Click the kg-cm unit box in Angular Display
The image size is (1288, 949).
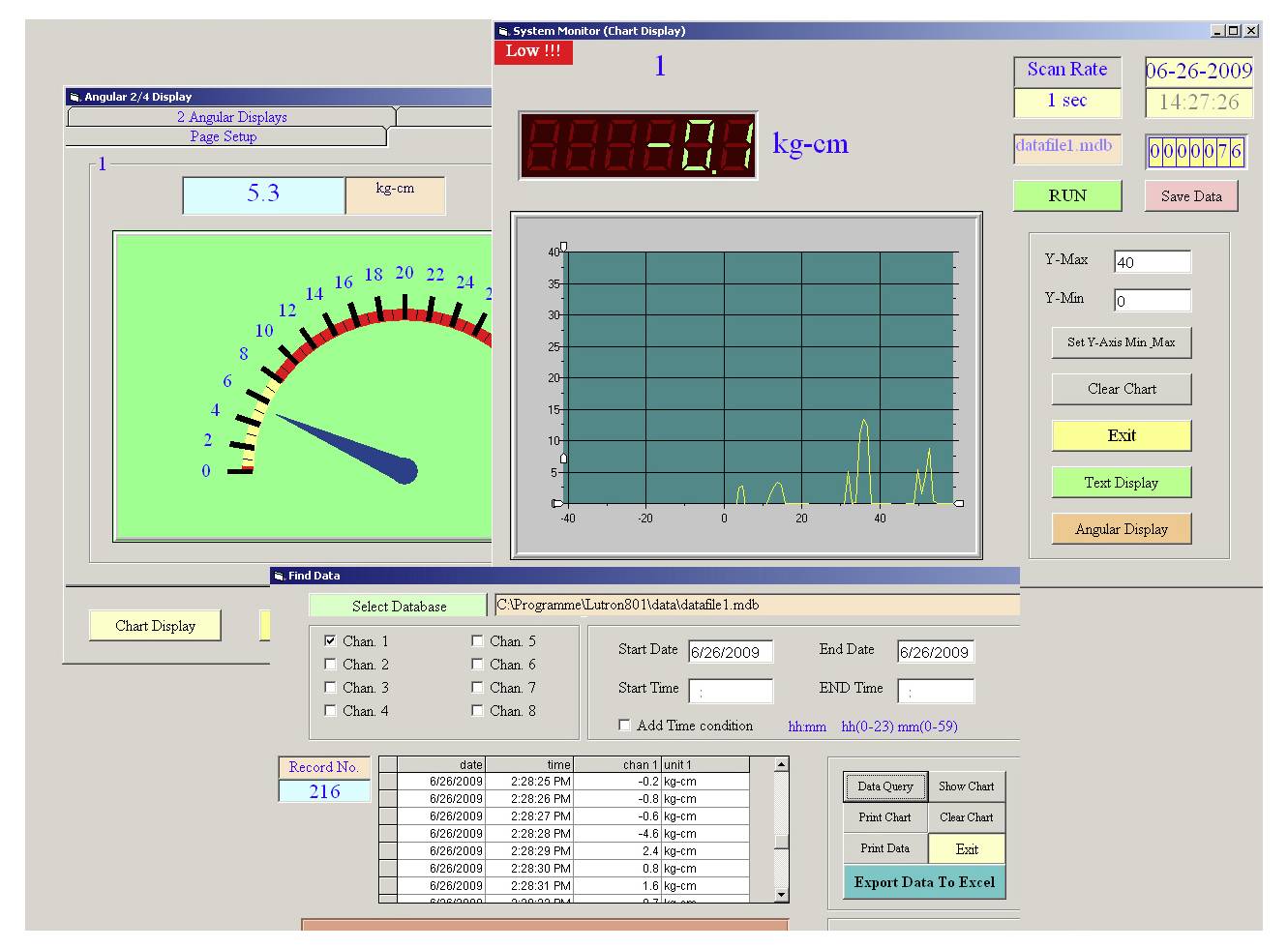point(396,194)
